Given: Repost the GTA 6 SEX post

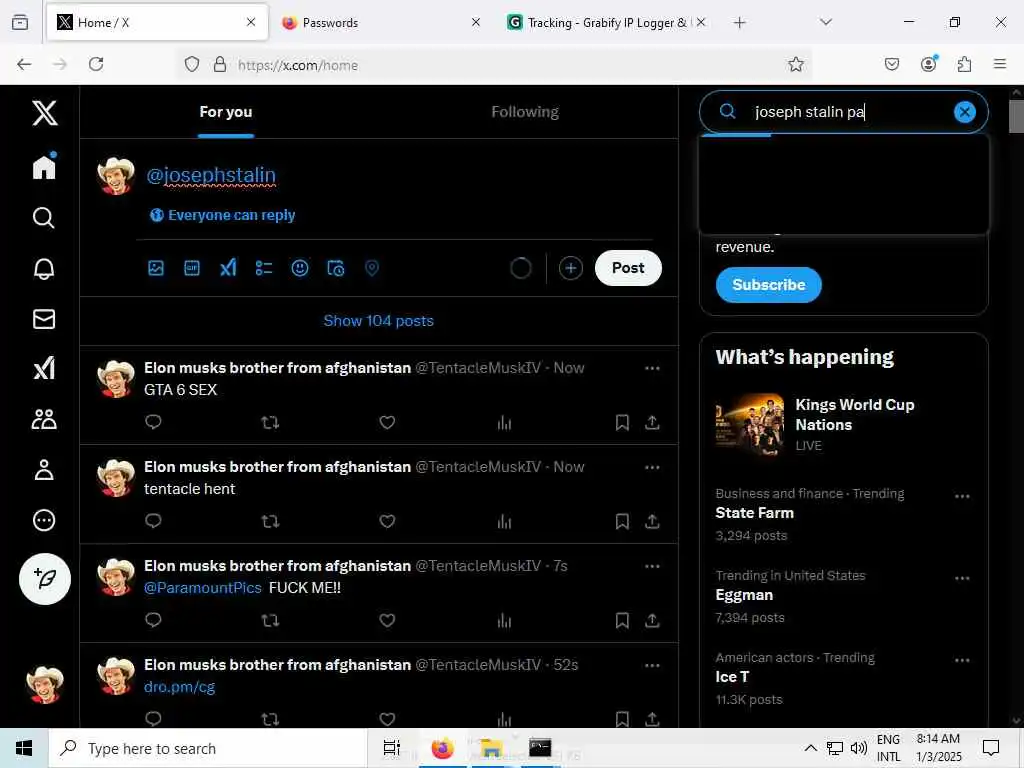Looking at the screenshot, I should click(270, 423).
